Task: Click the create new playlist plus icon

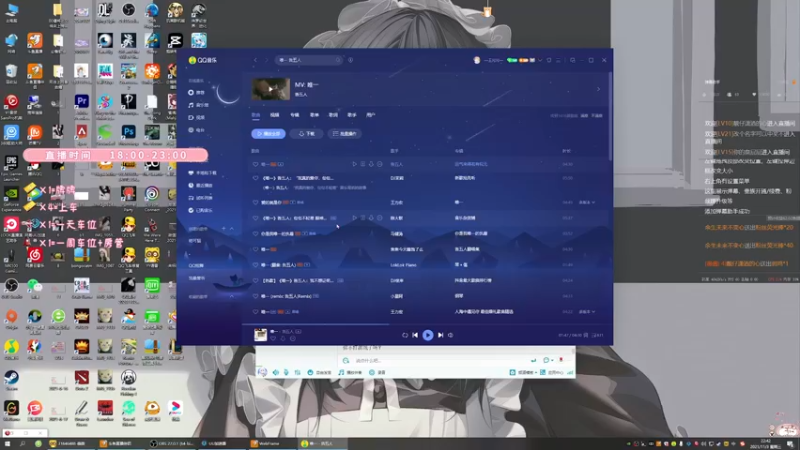Action: tap(223, 229)
